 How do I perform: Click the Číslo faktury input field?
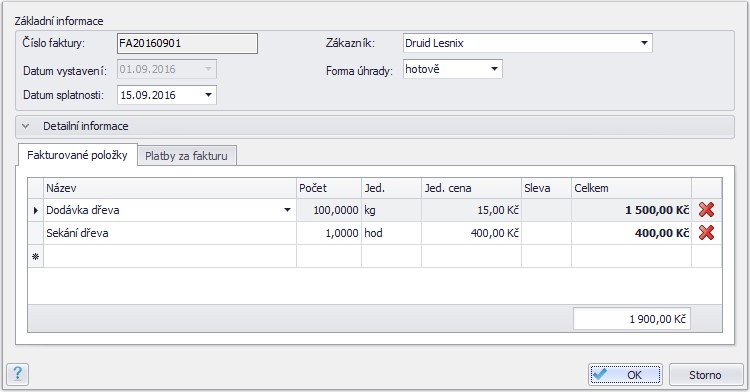click(x=187, y=43)
